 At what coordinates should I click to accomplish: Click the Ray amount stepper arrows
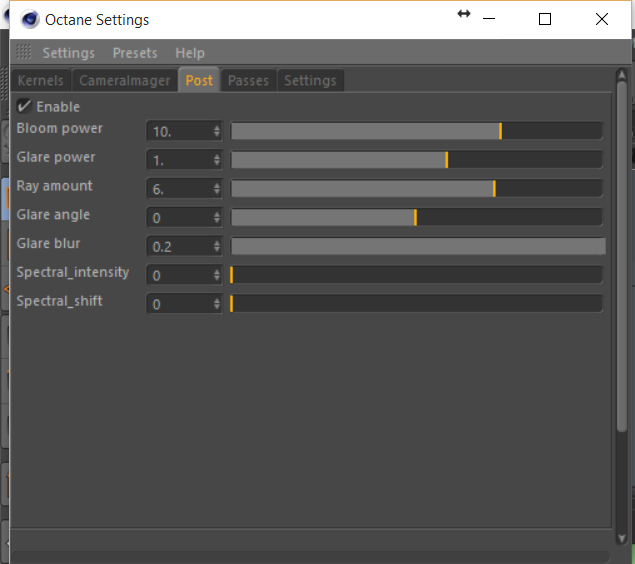pyautogui.click(x=217, y=189)
